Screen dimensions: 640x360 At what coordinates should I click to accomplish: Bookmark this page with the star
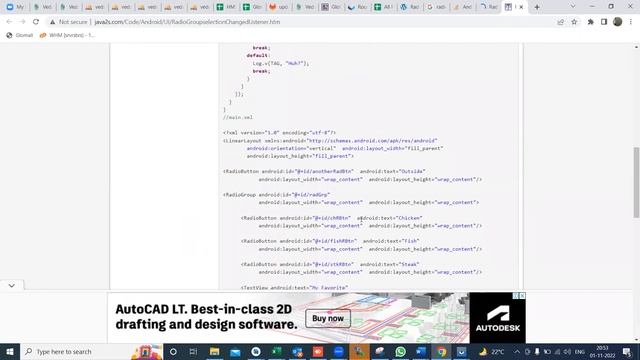(x=574, y=22)
